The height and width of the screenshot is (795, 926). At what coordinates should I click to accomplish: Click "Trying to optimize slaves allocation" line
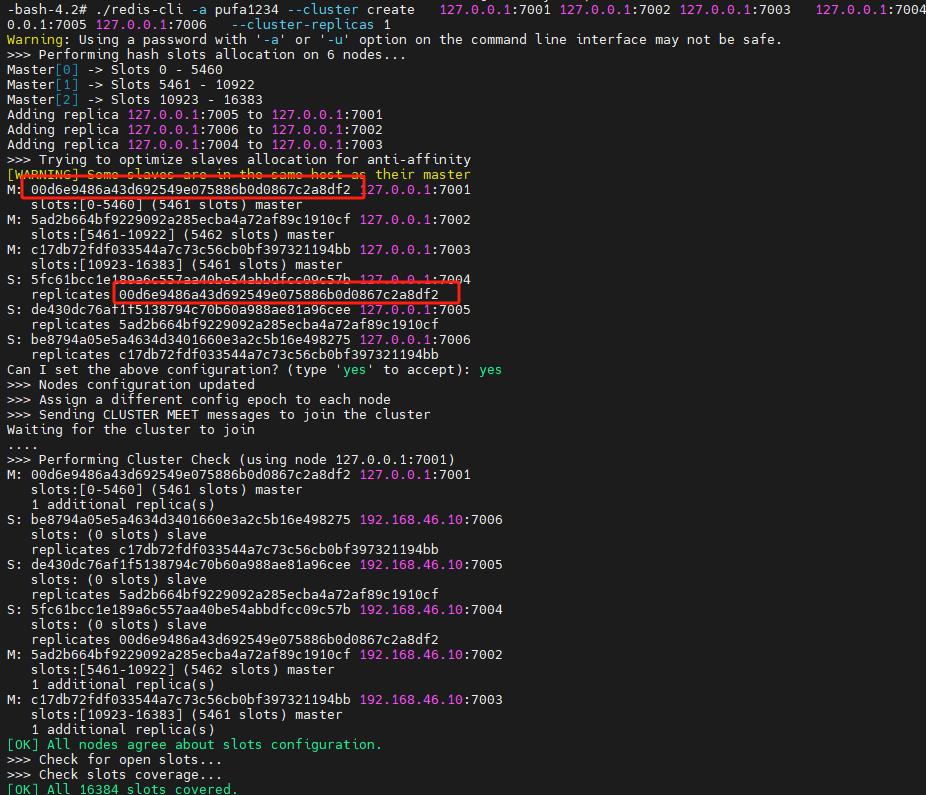239,160
